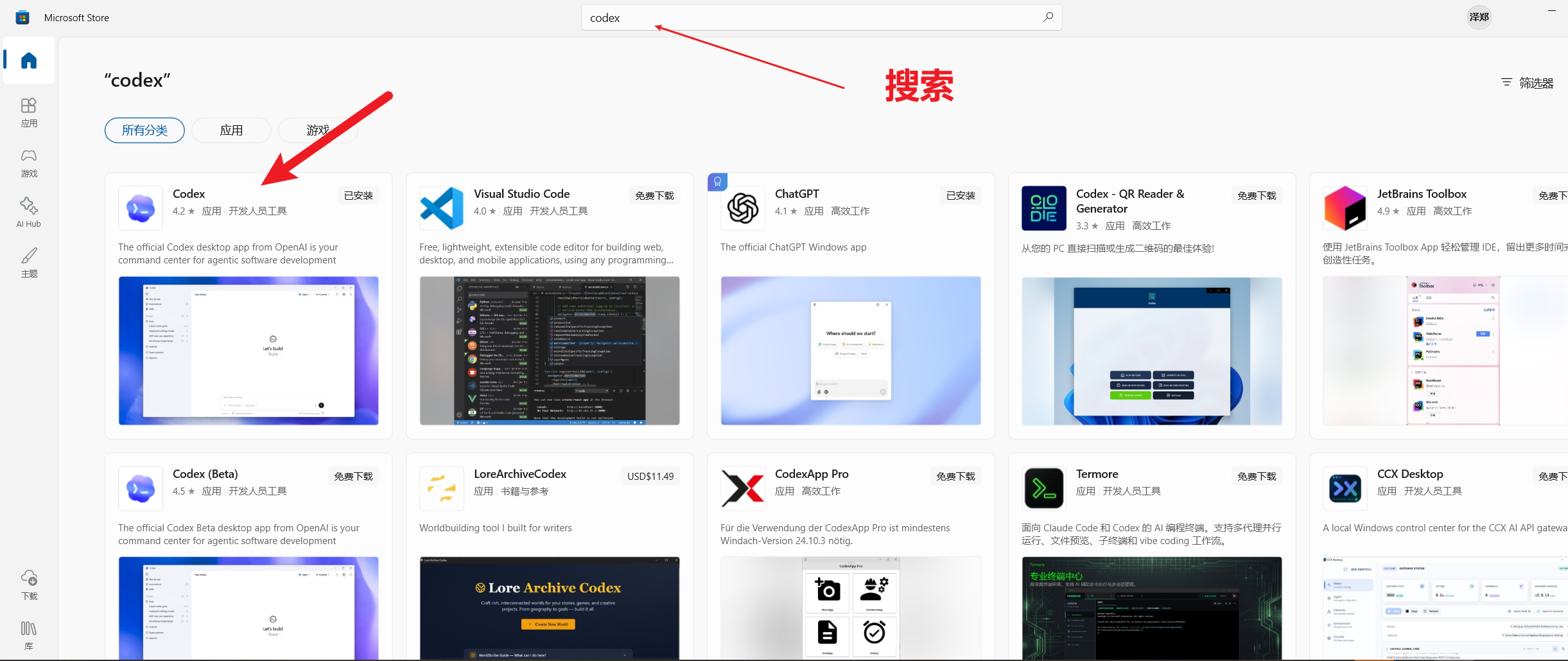Click the ChatGPT title text
This screenshot has width=1568, height=661.
(x=797, y=194)
